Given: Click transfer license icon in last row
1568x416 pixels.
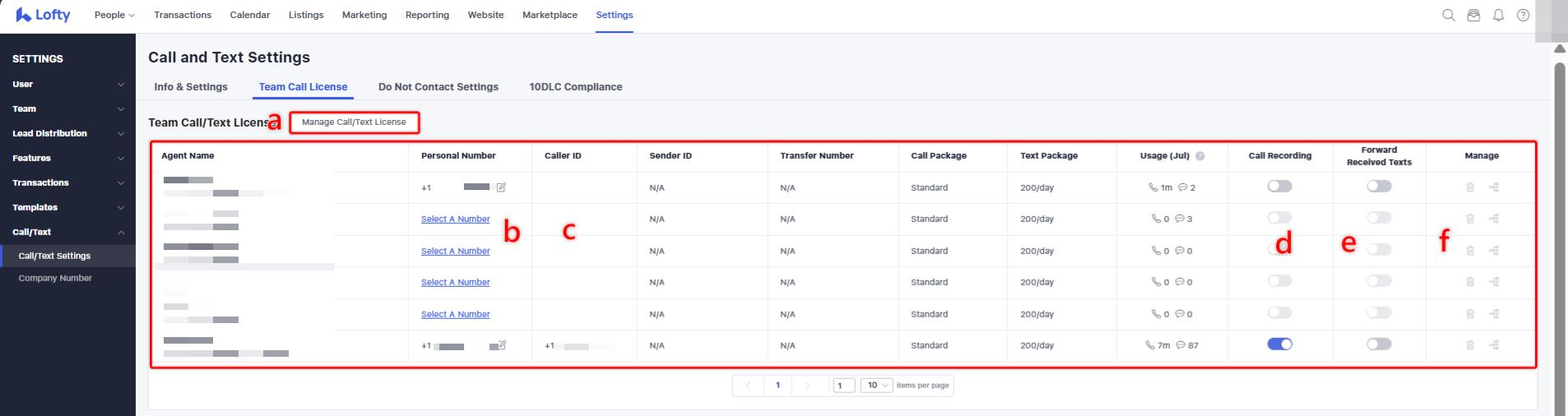Looking at the screenshot, I should click(1494, 345).
